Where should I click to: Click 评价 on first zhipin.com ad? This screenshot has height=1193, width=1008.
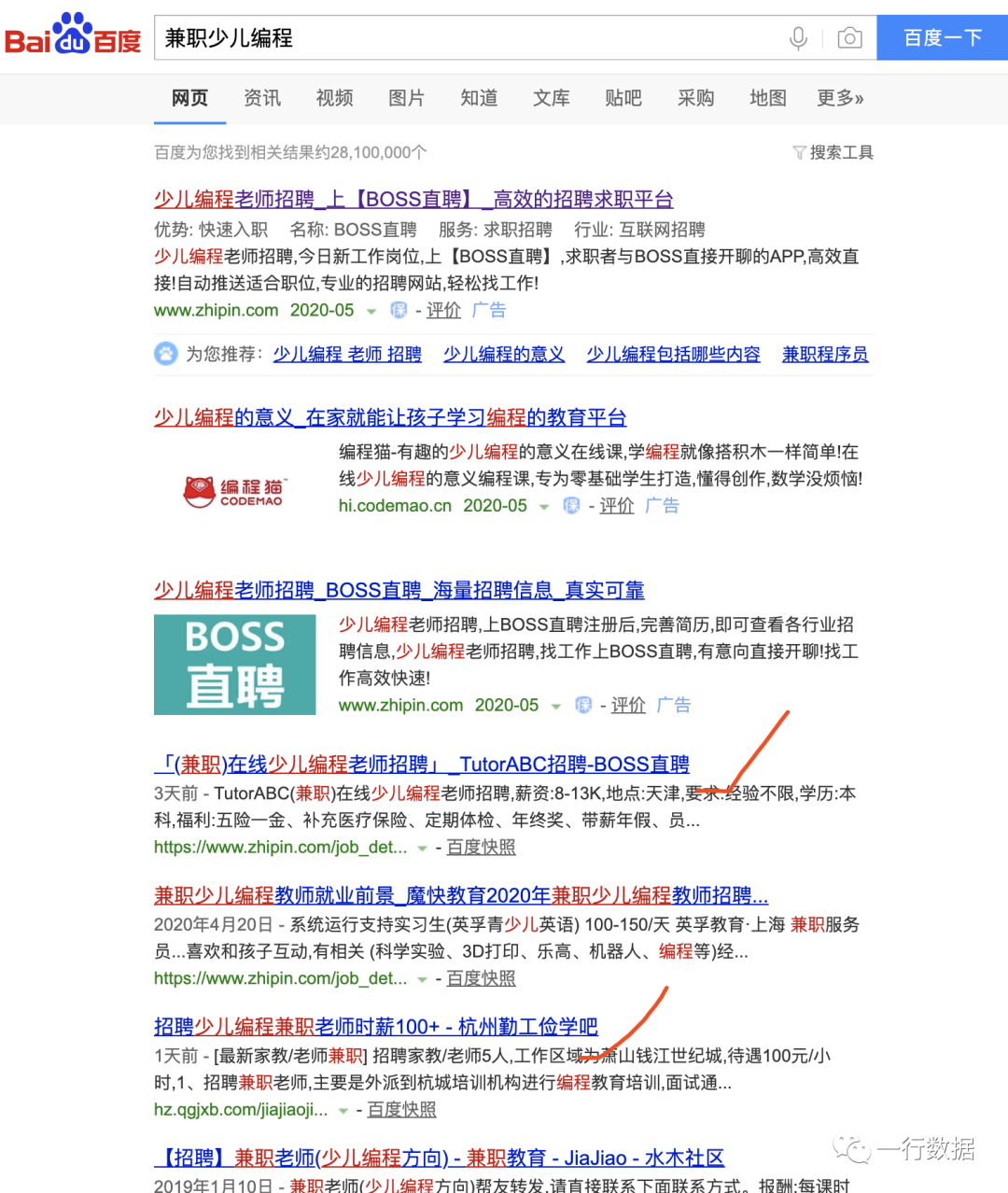[x=443, y=310]
